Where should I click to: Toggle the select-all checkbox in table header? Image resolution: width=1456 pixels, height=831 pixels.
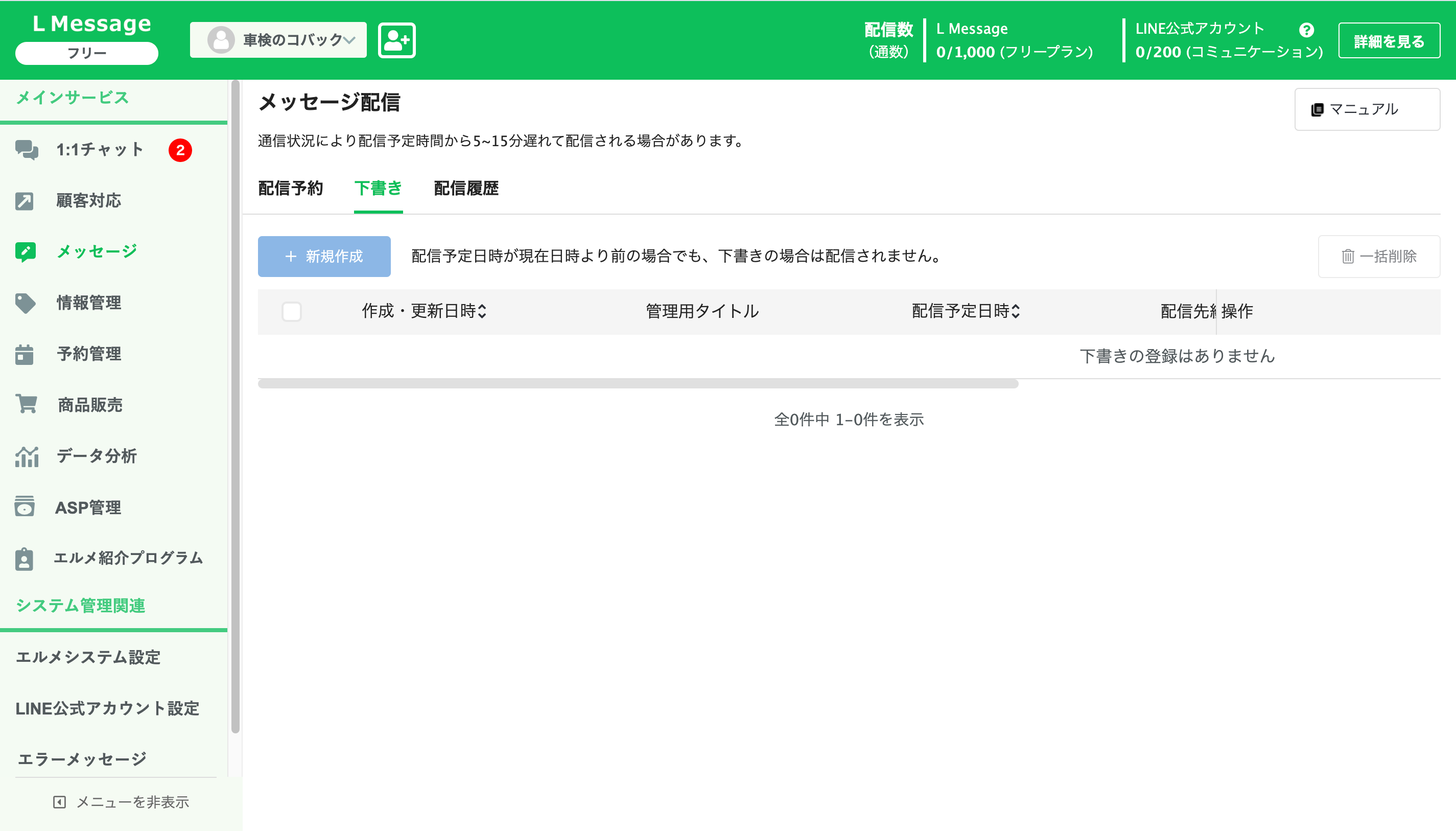click(292, 311)
